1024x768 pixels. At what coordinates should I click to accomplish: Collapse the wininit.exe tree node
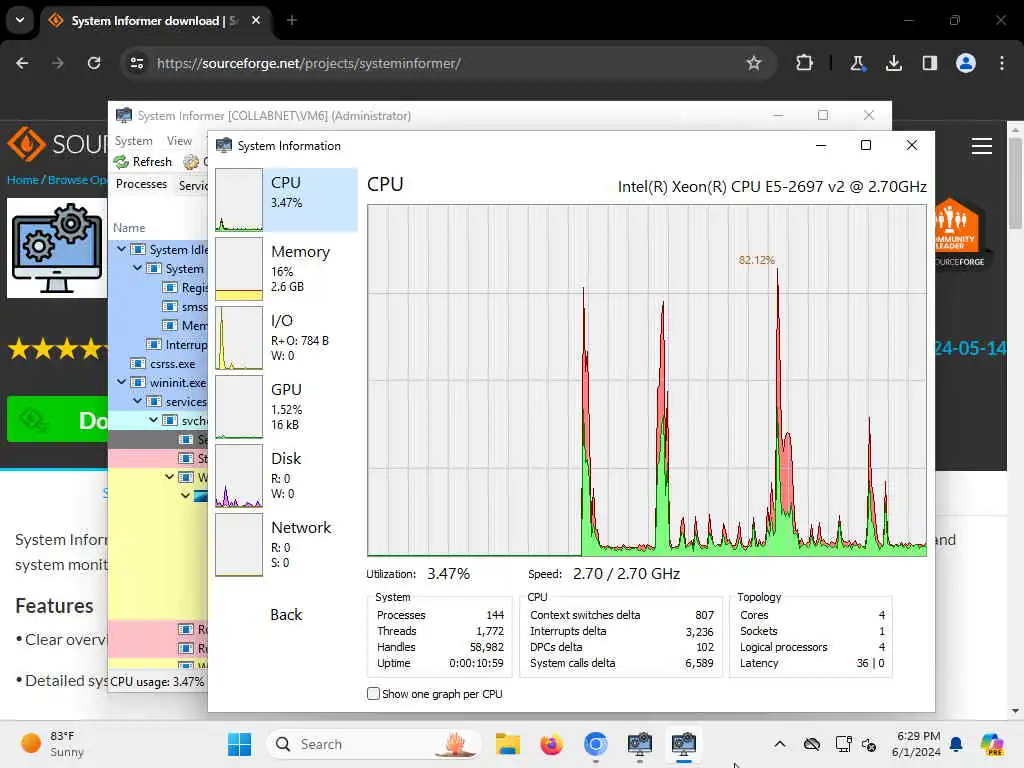tap(121, 381)
